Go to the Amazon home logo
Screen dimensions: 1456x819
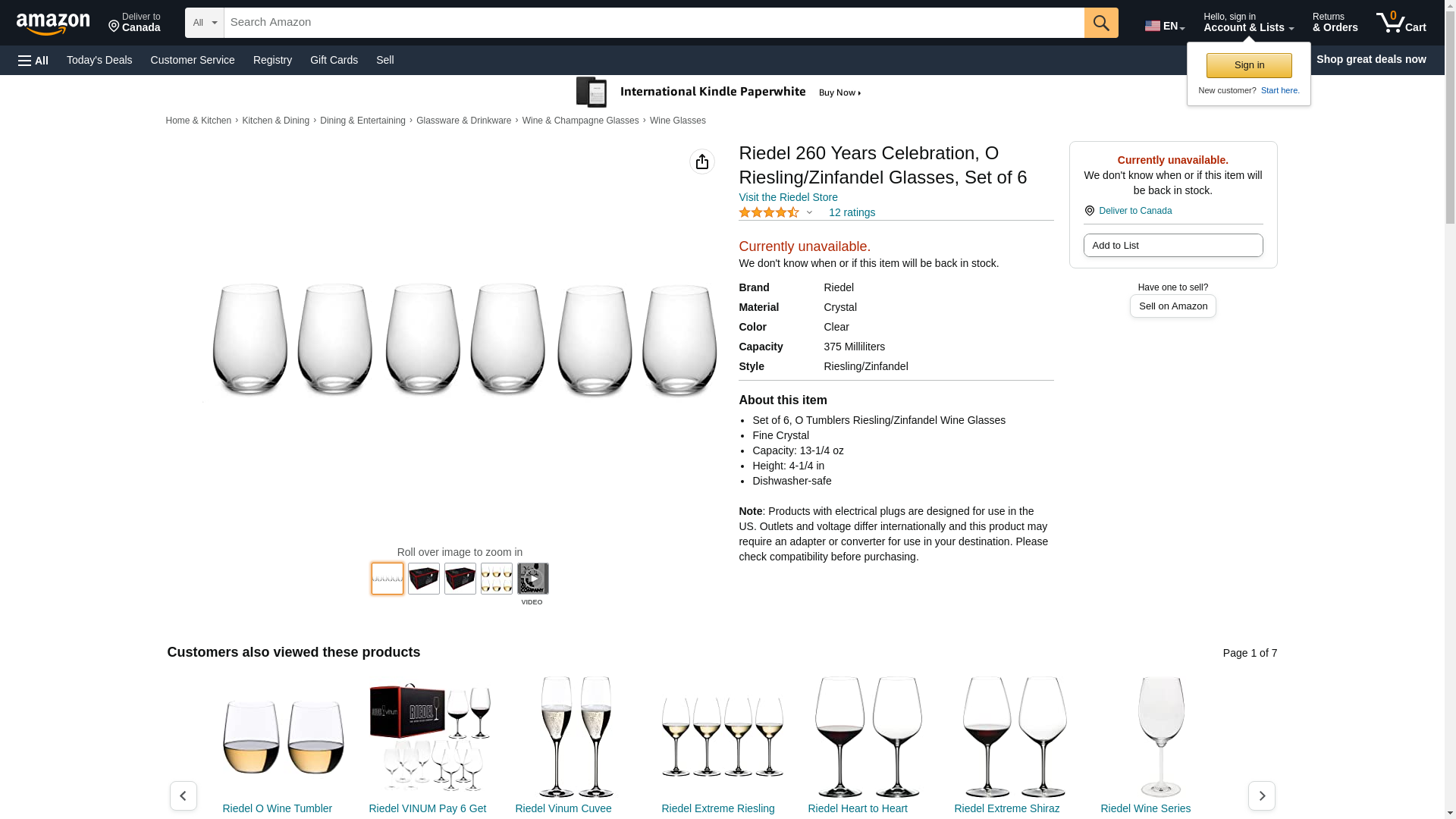tap(53, 24)
